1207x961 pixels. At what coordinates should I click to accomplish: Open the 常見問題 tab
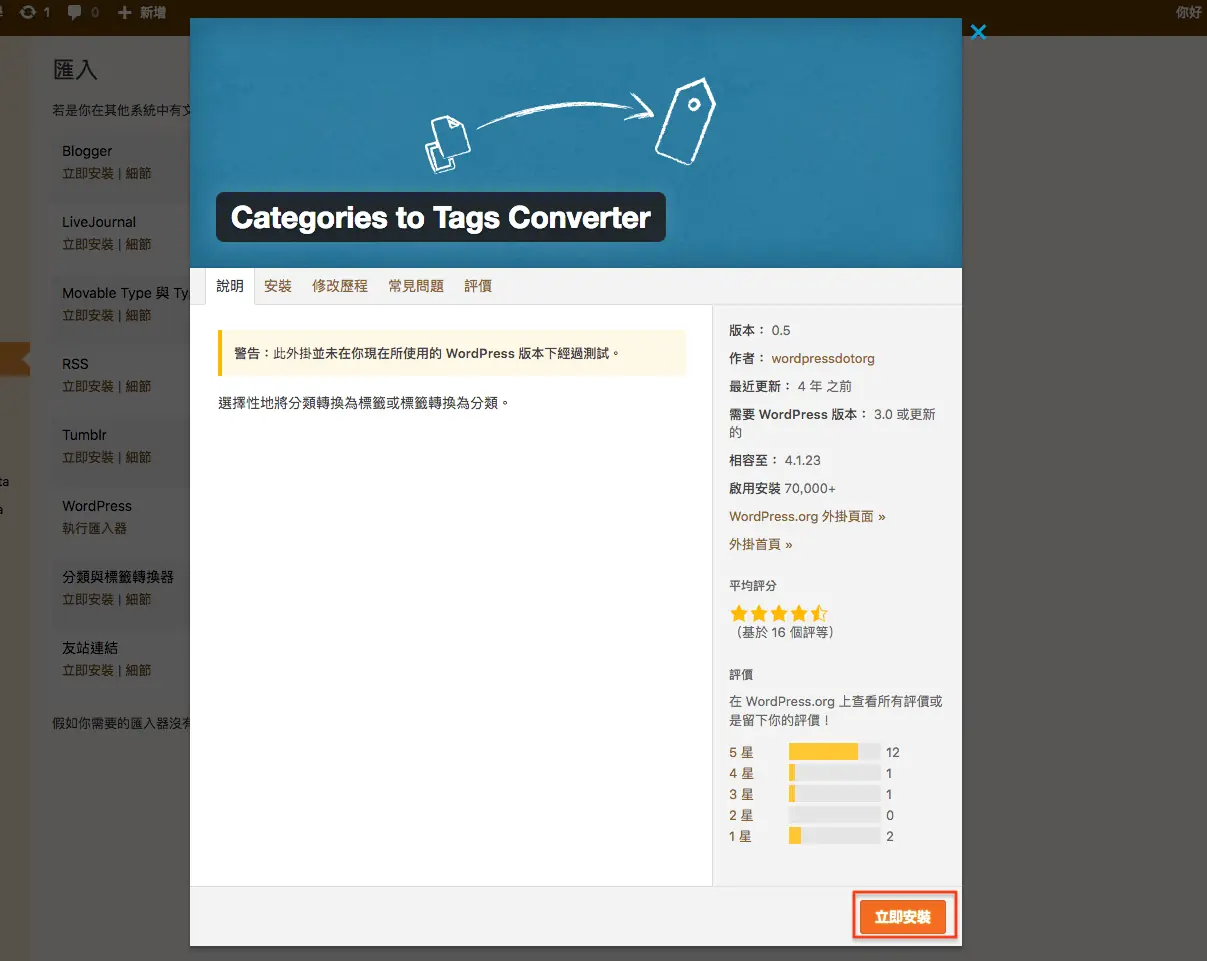click(x=416, y=286)
